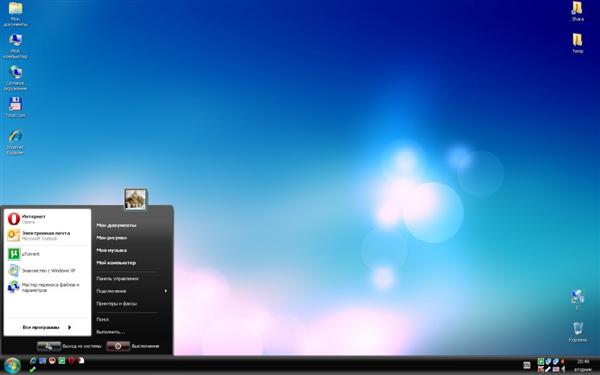
Task: Select the Temp folder on the desktop
Action: [577, 43]
